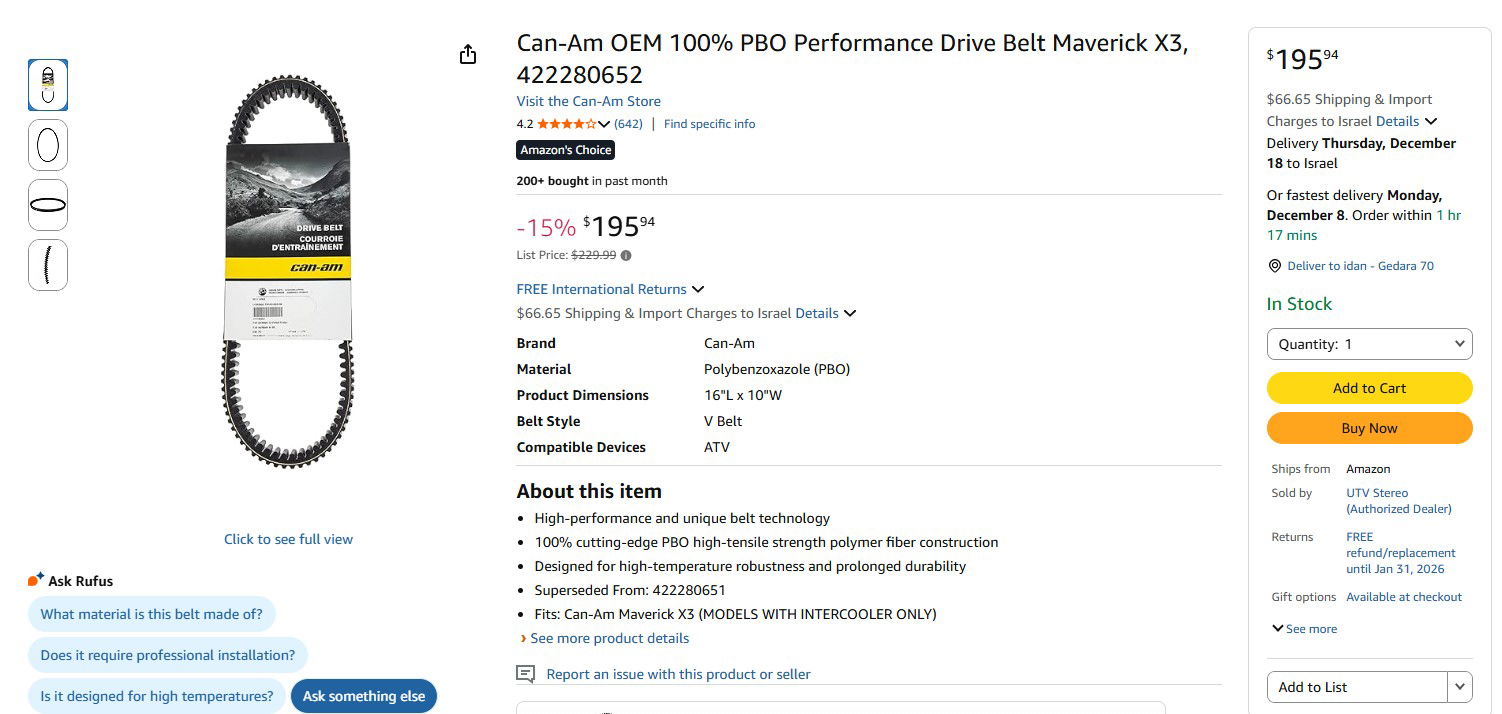
Task: Click the list price info icon
Action: pyautogui.click(x=626, y=256)
